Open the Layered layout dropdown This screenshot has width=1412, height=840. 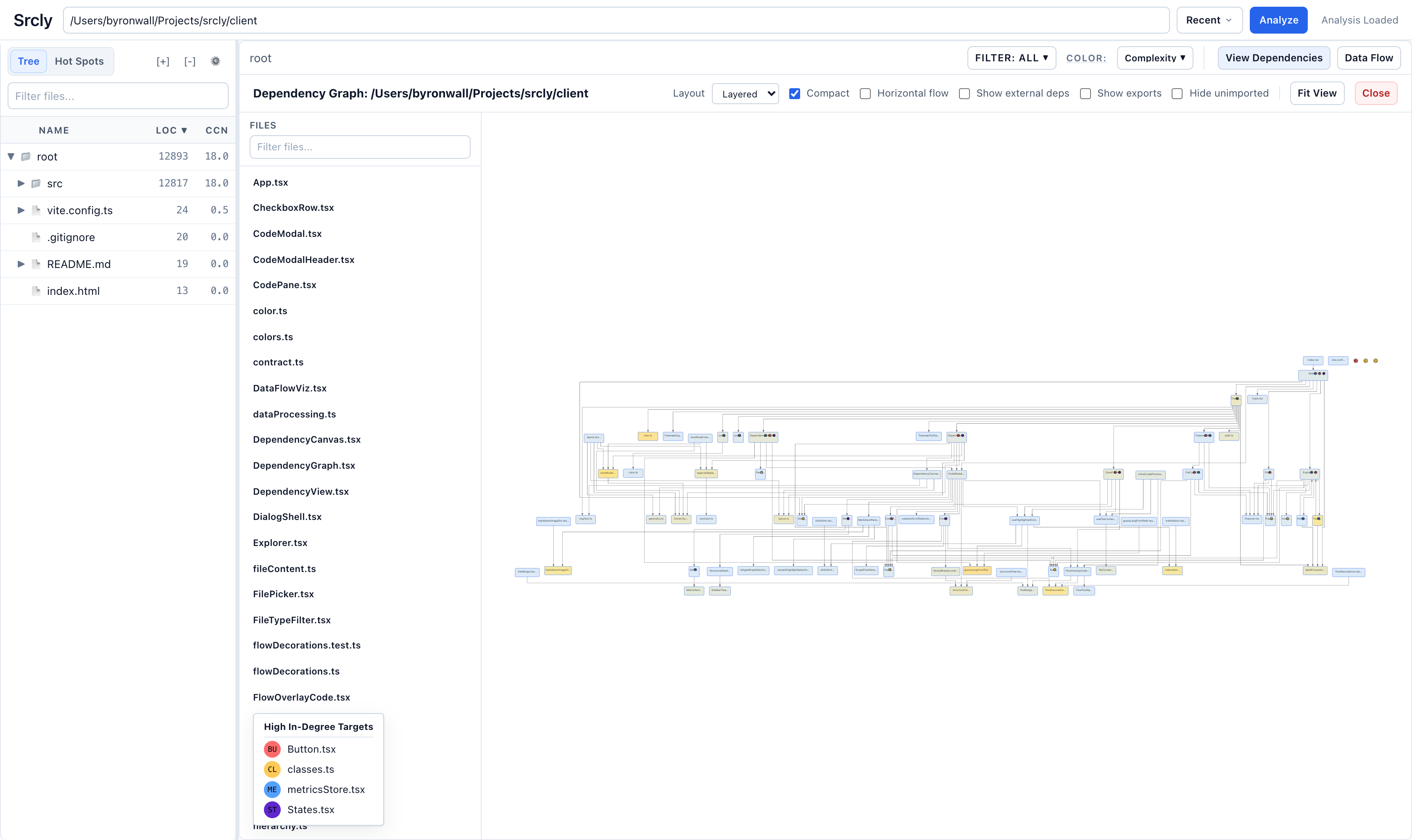[746, 94]
